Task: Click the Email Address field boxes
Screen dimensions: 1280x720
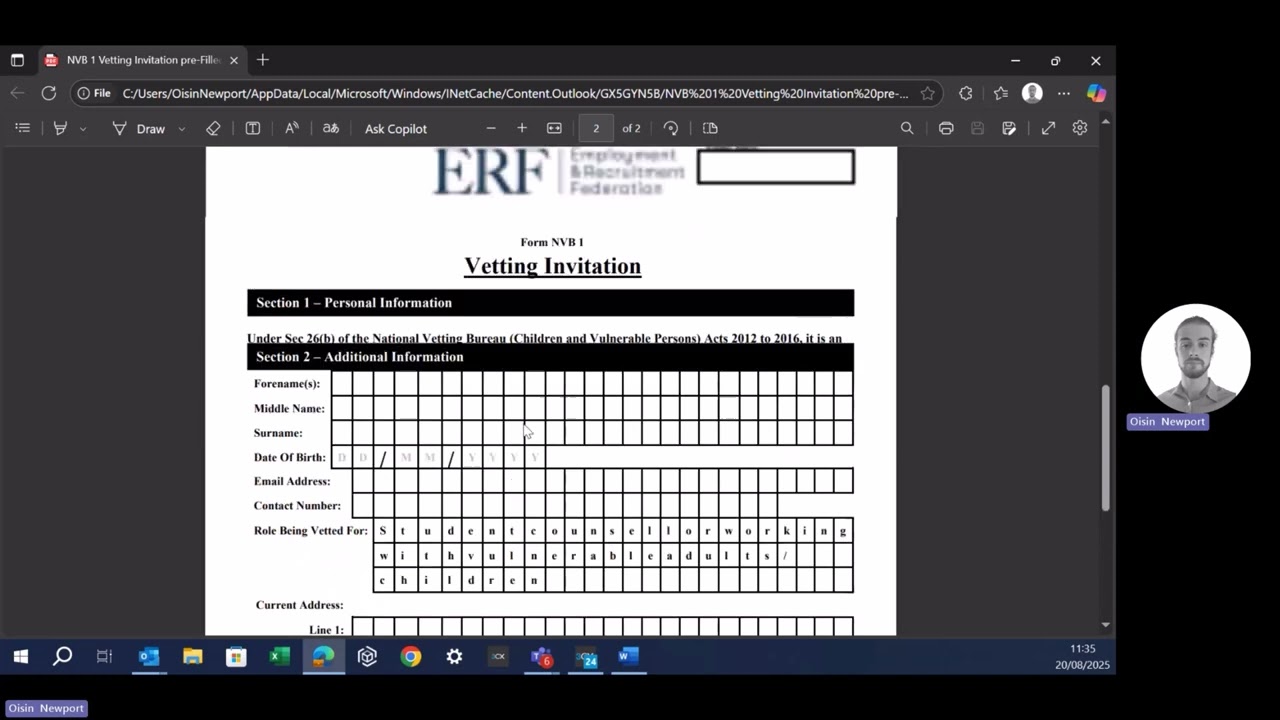Action: (602, 481)
